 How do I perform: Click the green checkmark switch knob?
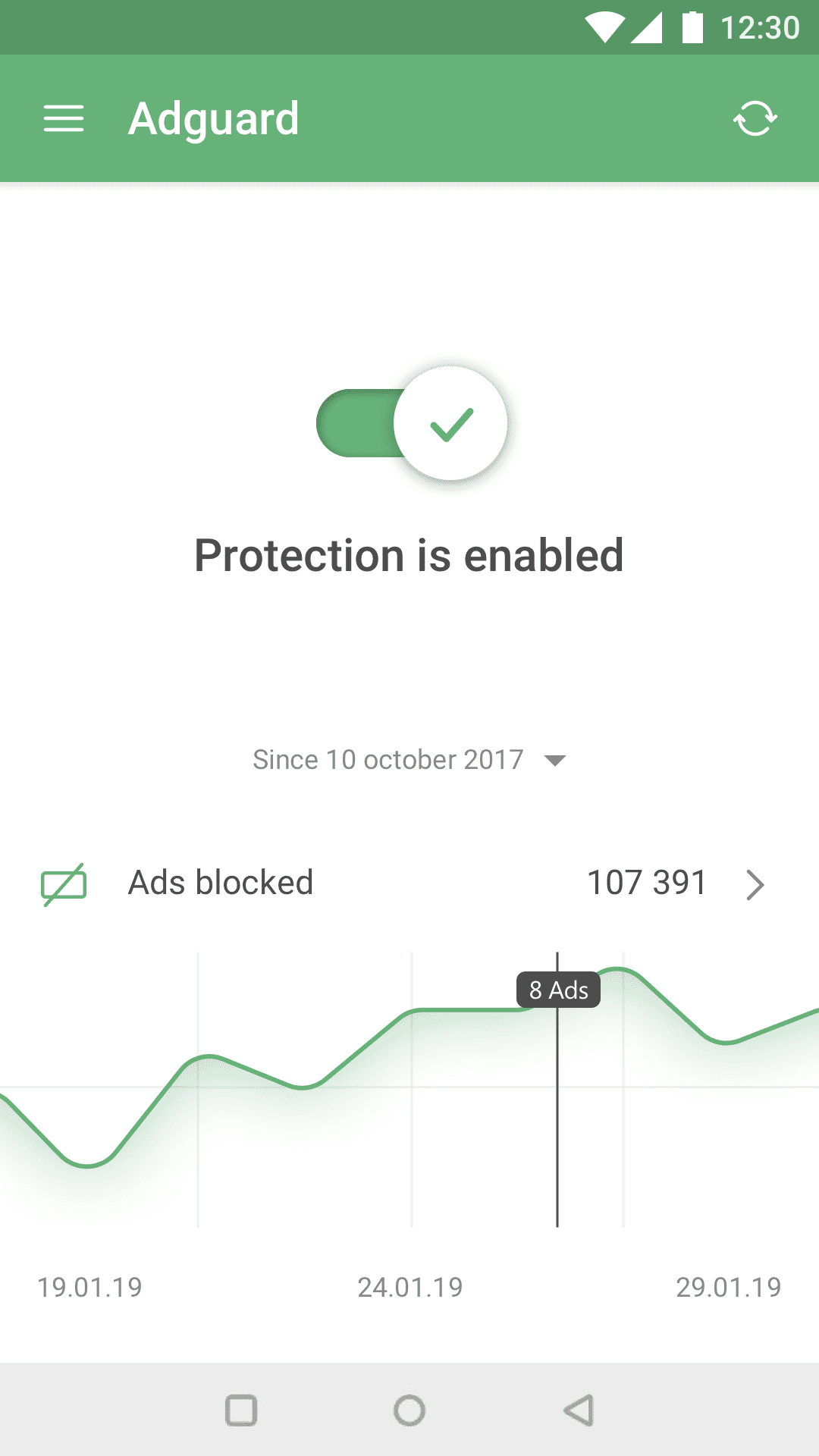click(450, 423)
